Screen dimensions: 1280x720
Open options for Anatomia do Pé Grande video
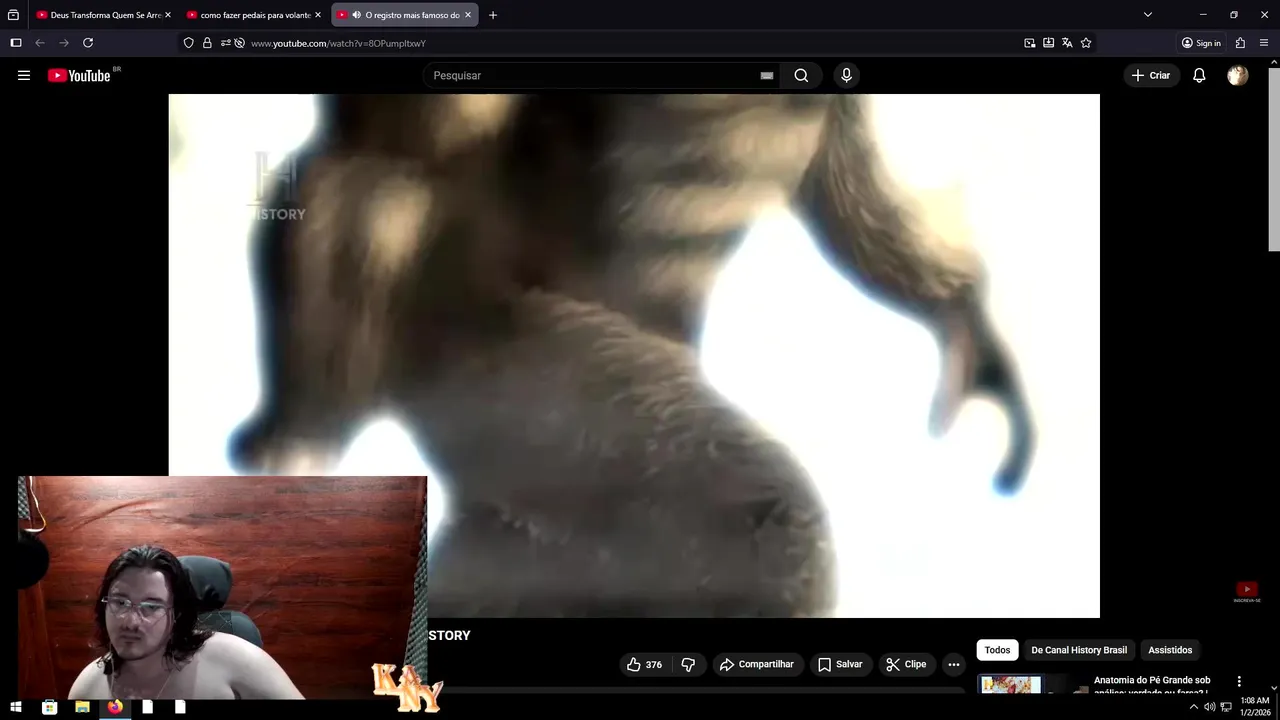pyautogui.click(x=1239, y=681)
